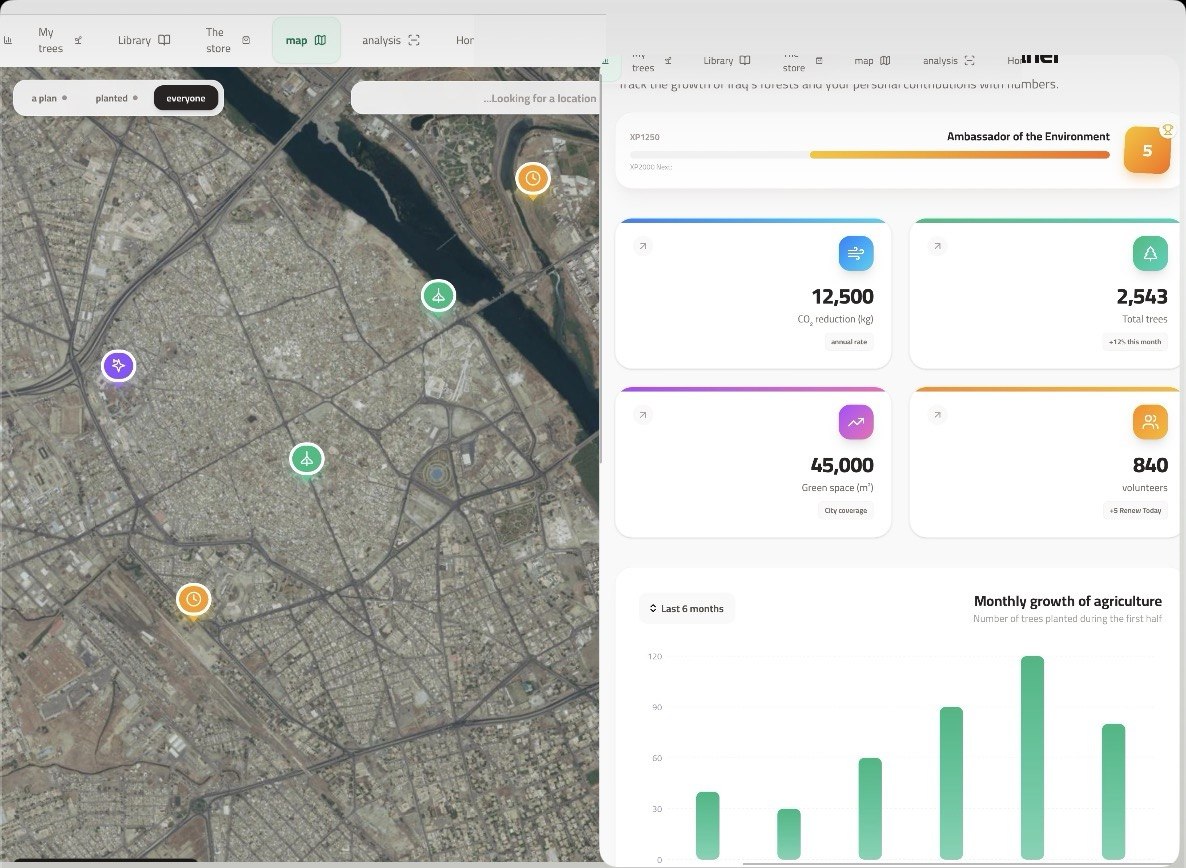This screenshot has height=868, width=1186.
Task: Select the 'a plan' map filter
Action: coord(49,98)
